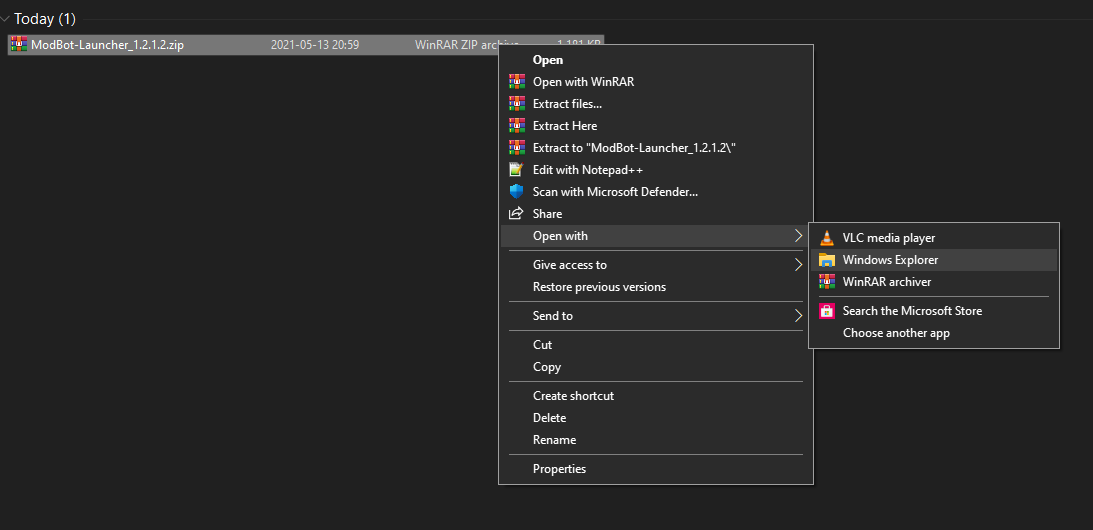The width and height of the screenshot is (1093, 530).
Task: Choose Share from context menu
Action: pos(656,213)
